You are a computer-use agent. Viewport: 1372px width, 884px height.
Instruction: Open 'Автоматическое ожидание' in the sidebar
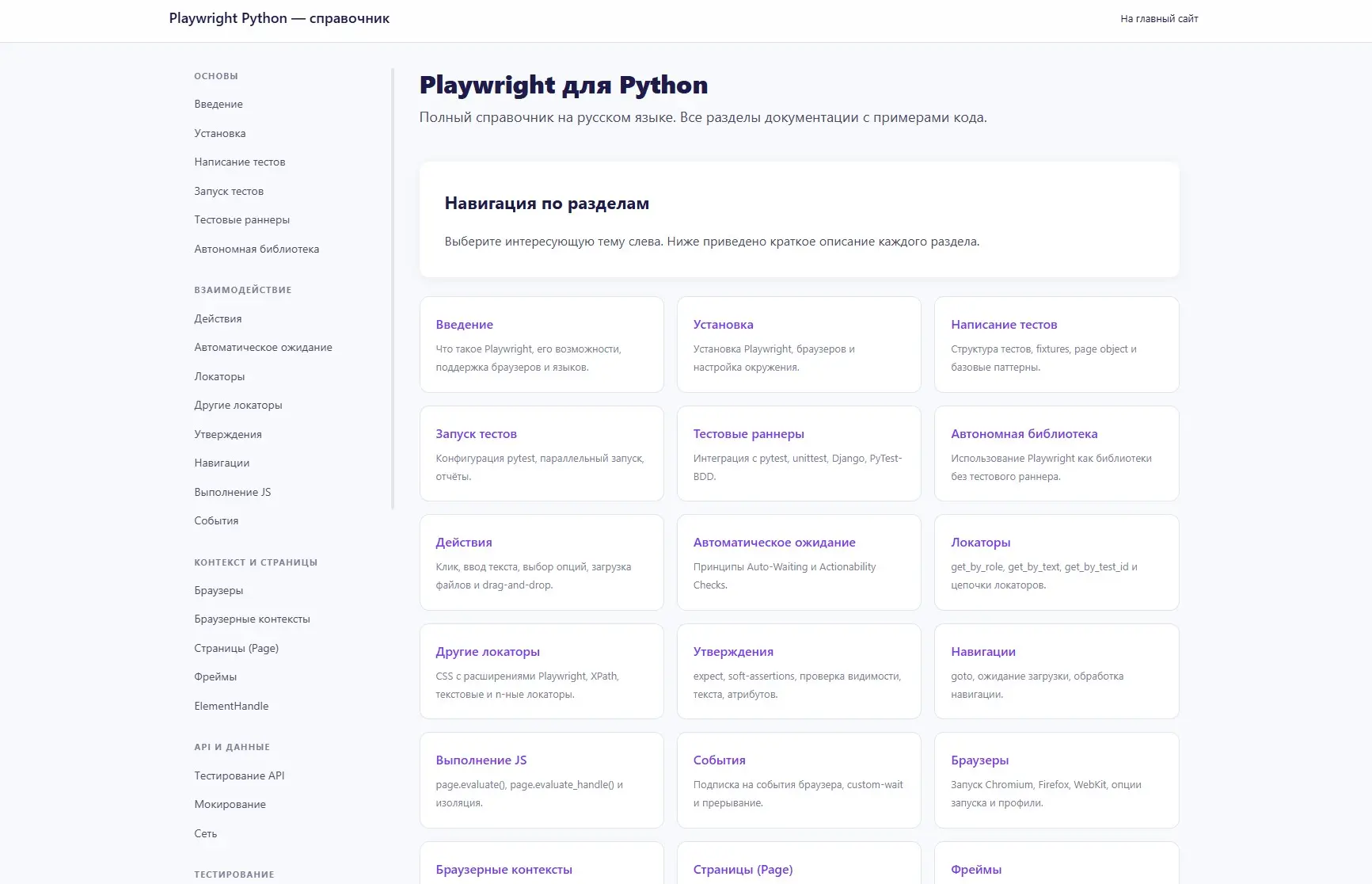[x=263, y=347]
